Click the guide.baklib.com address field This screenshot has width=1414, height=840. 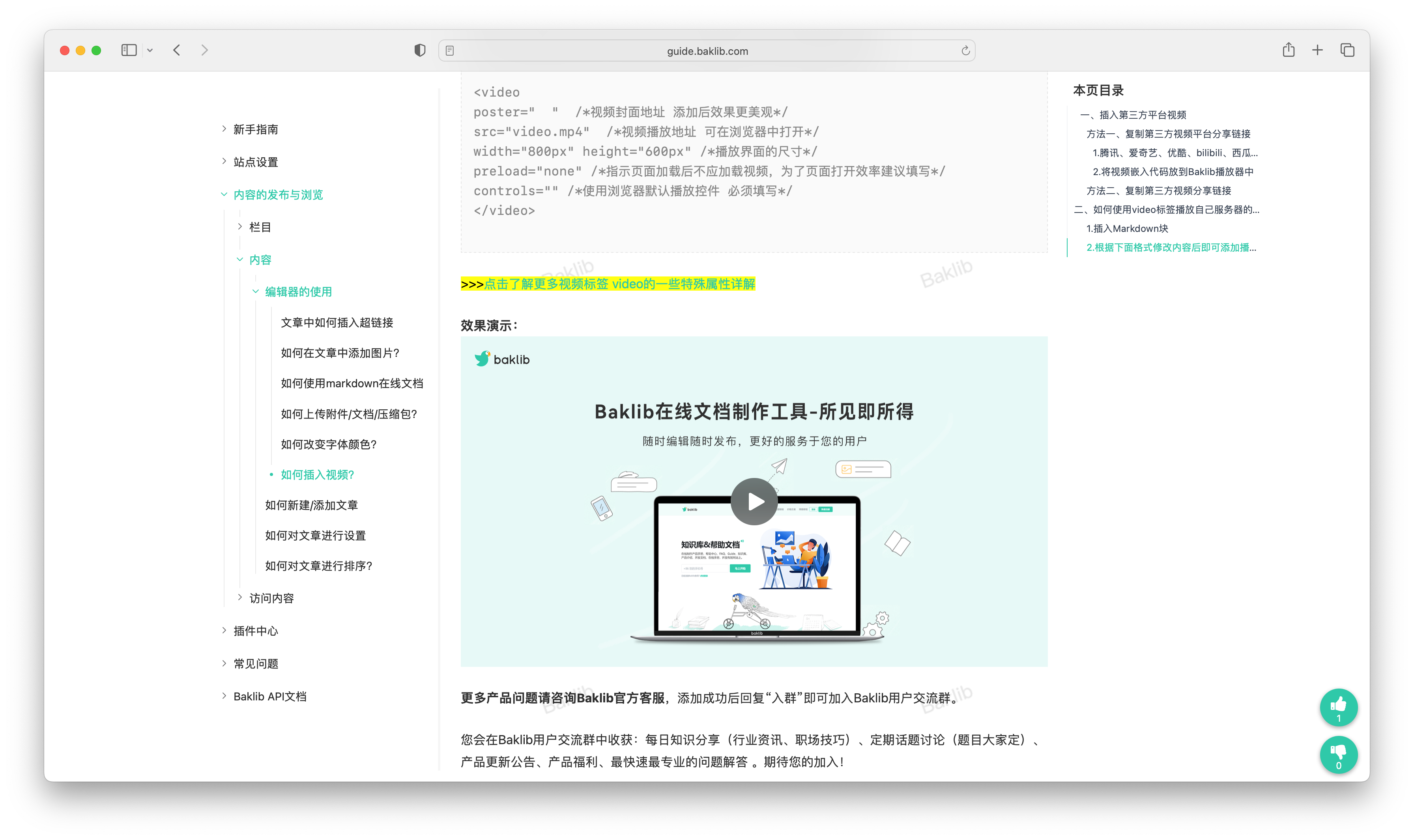707,51
